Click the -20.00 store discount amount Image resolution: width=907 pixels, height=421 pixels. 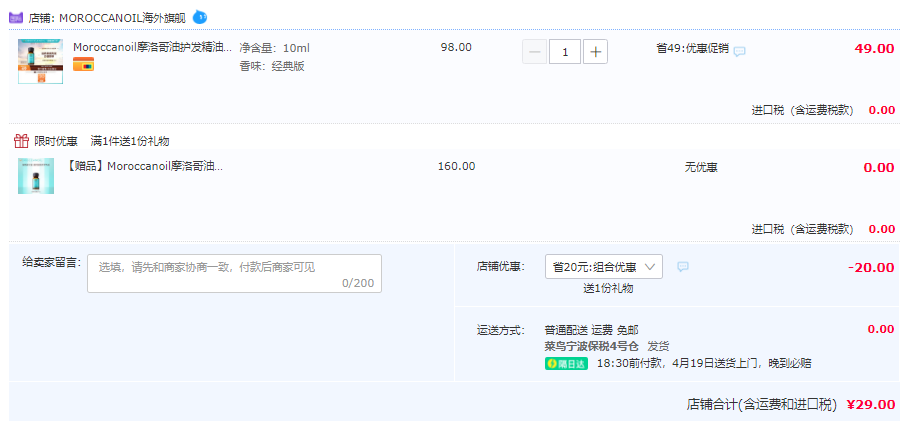click(x=871, y=268)
